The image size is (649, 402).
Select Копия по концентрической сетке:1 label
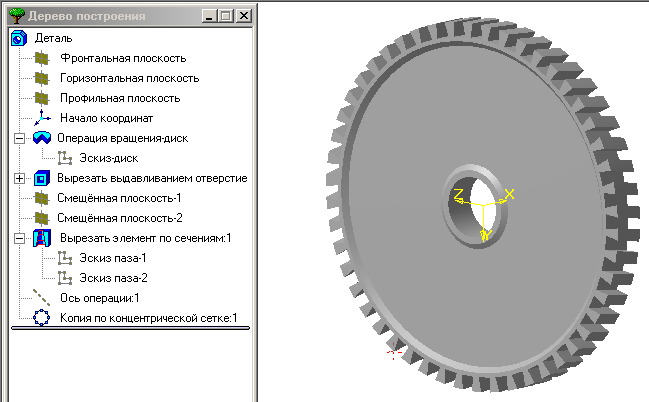tap(149, 318)
